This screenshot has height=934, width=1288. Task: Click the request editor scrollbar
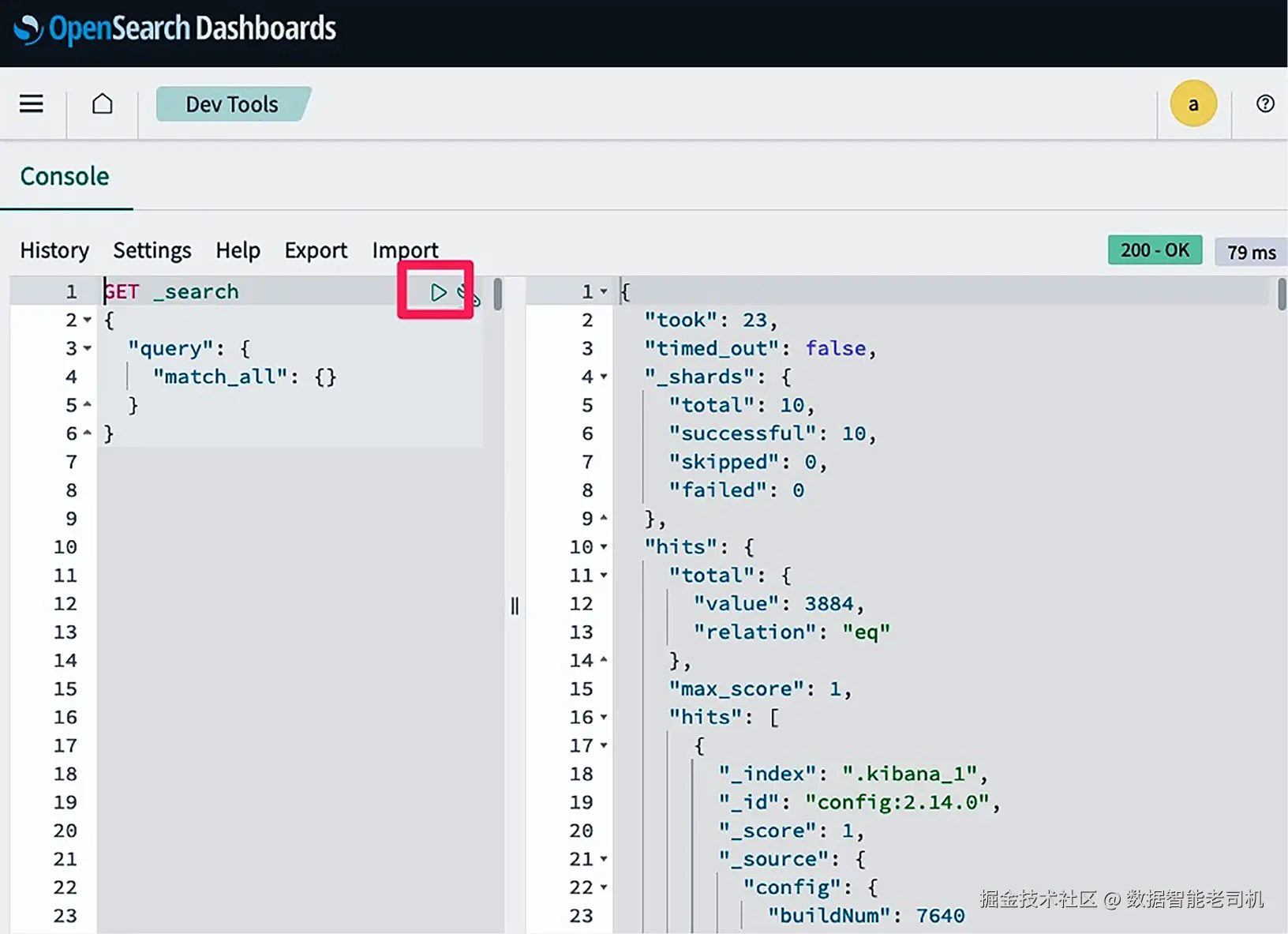click(497, 294)
